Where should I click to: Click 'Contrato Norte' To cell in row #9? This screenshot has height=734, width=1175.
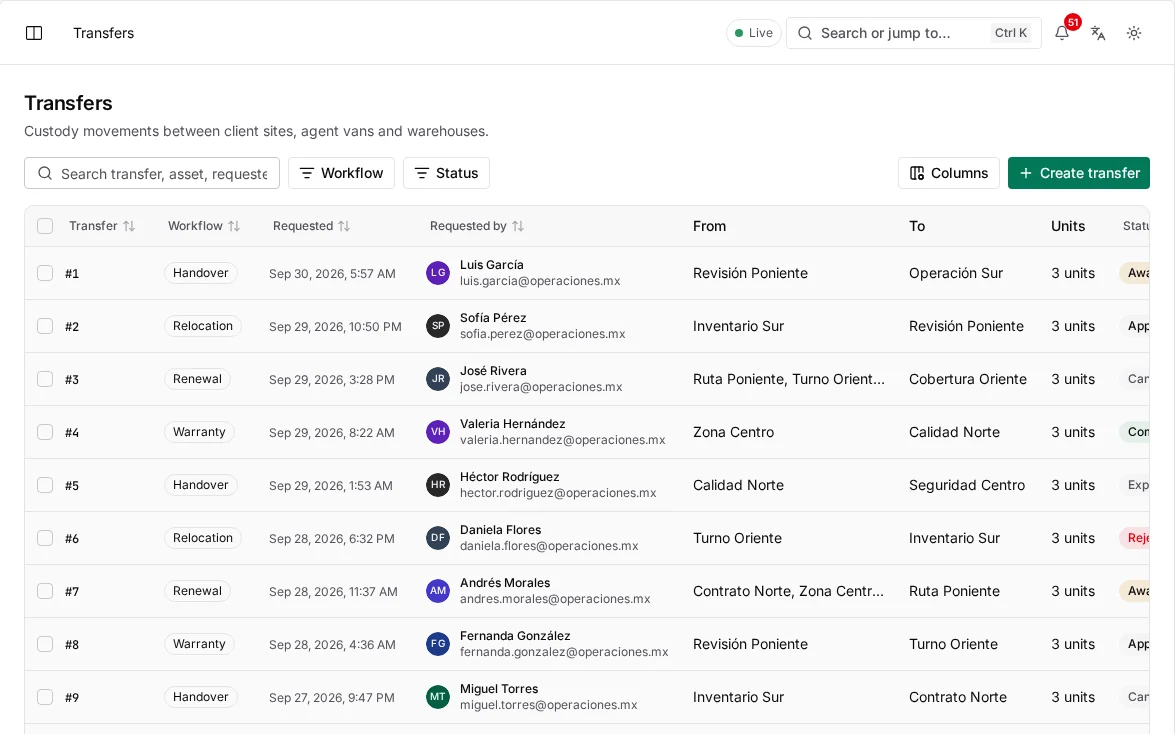(x=958, y=697)
